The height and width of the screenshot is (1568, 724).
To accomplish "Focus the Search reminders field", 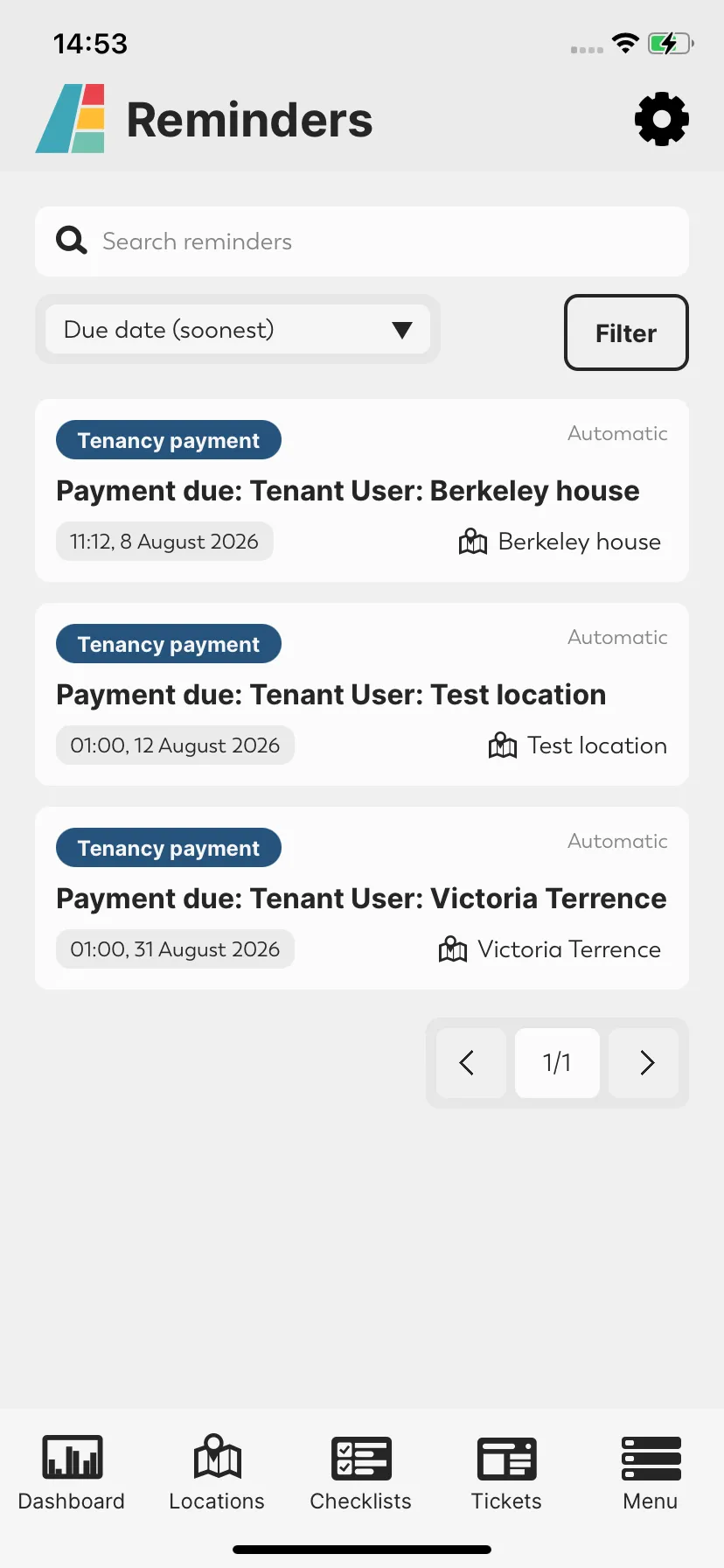I will point(362,241).
